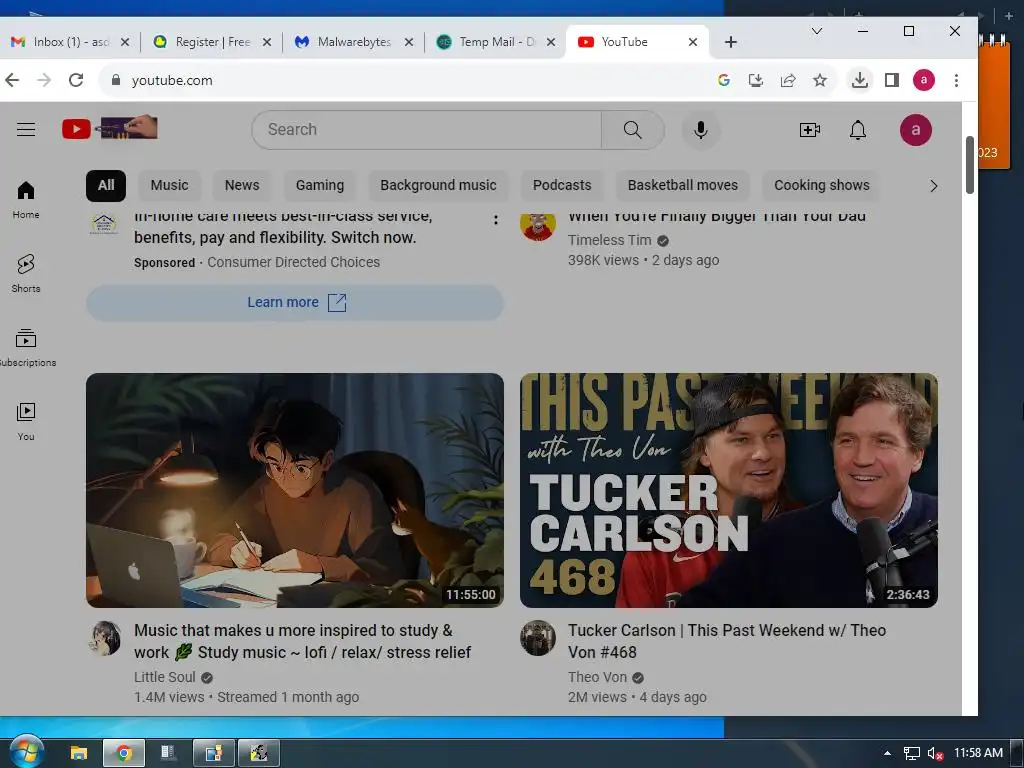1024x768 pixels.
Task: Share this page icon
Action: click(x=788, y=80)
